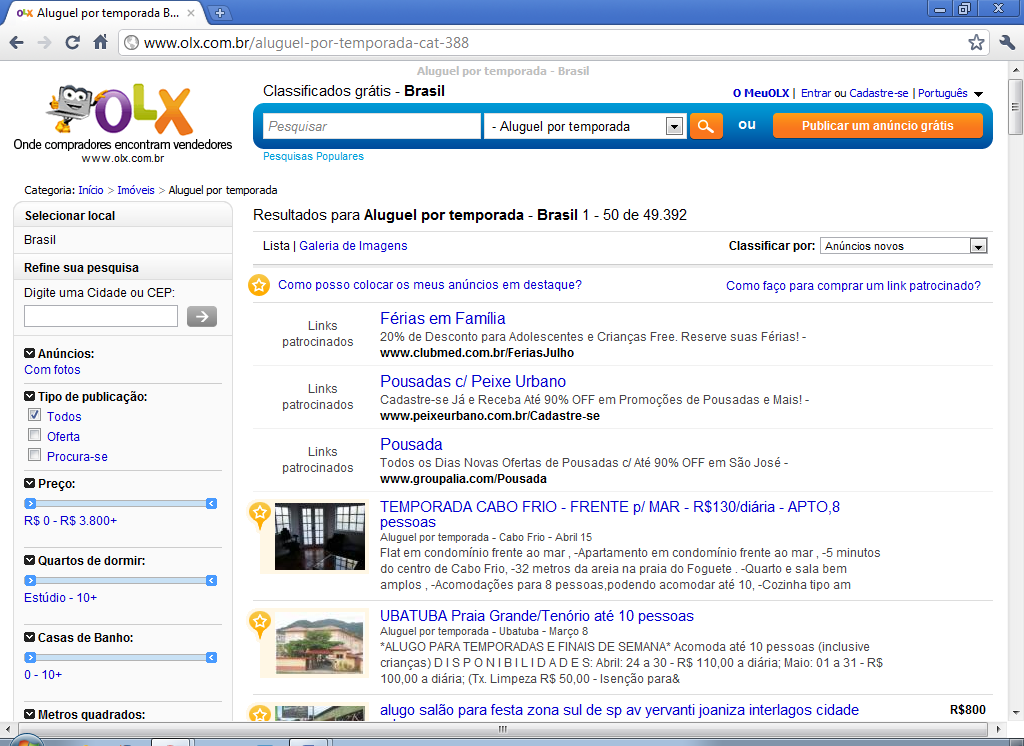
Task: Collapse the Tipo de publicação filter
Action: (x=29, y=397)
